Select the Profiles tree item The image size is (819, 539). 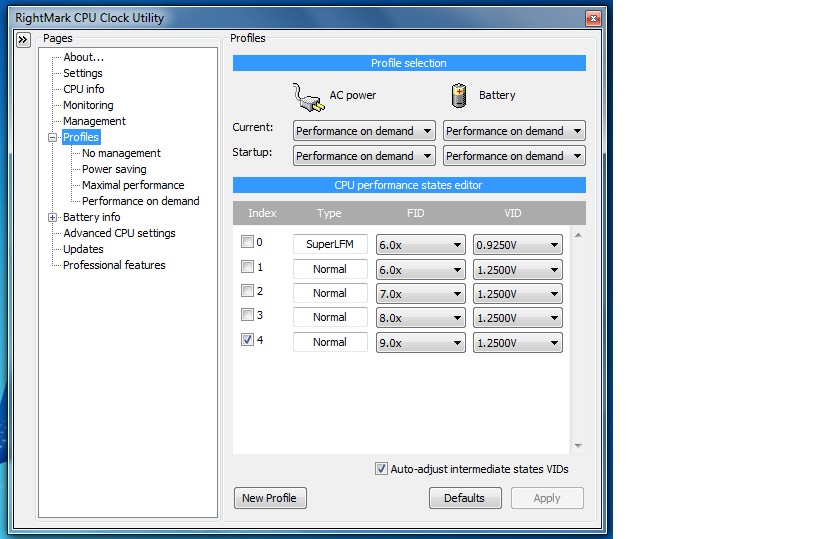coord(81,137)
